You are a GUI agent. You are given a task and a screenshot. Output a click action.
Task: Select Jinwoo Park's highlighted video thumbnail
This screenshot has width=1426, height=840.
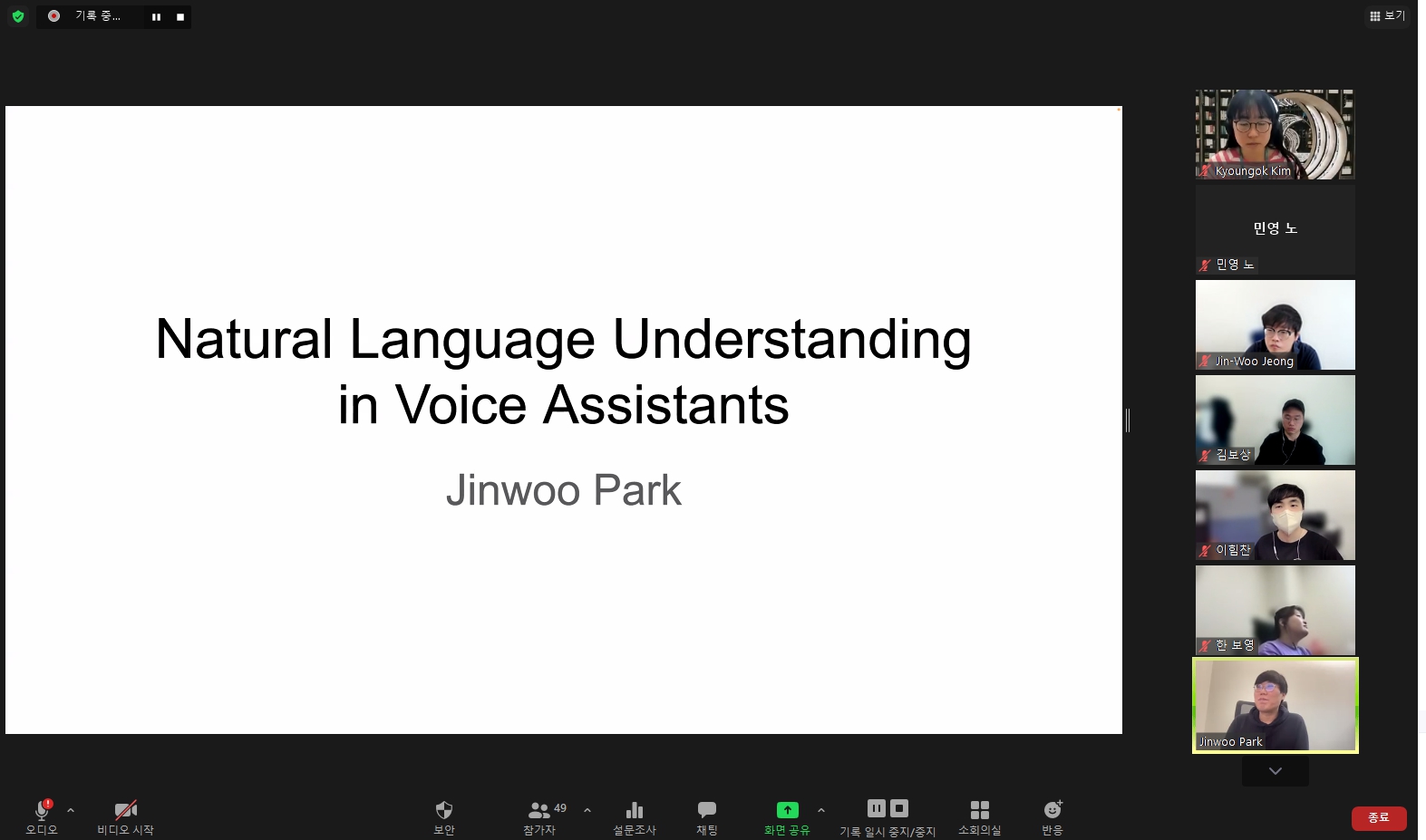tap(1275, 705)
